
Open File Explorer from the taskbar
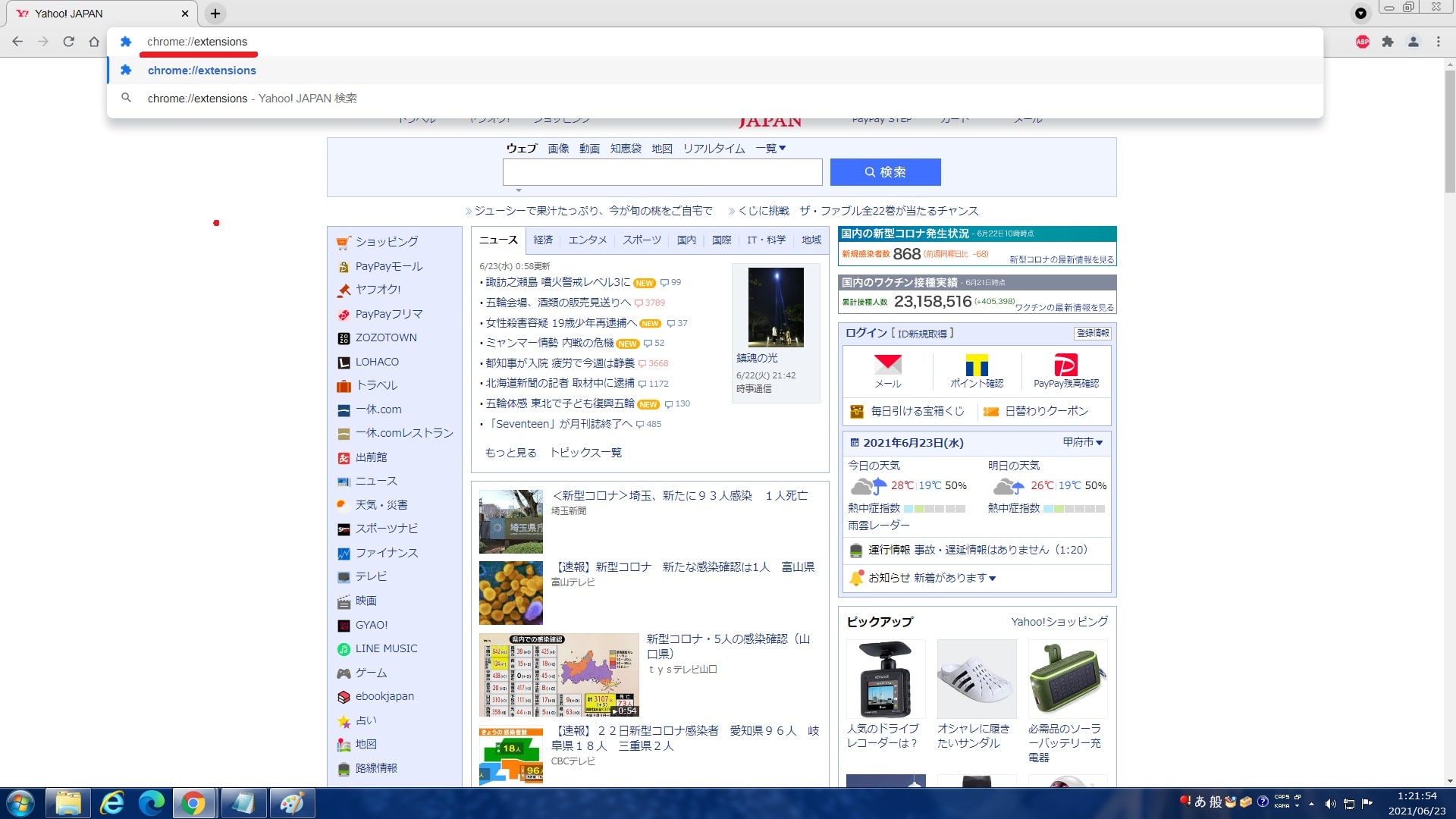click(x=68, y=803)
